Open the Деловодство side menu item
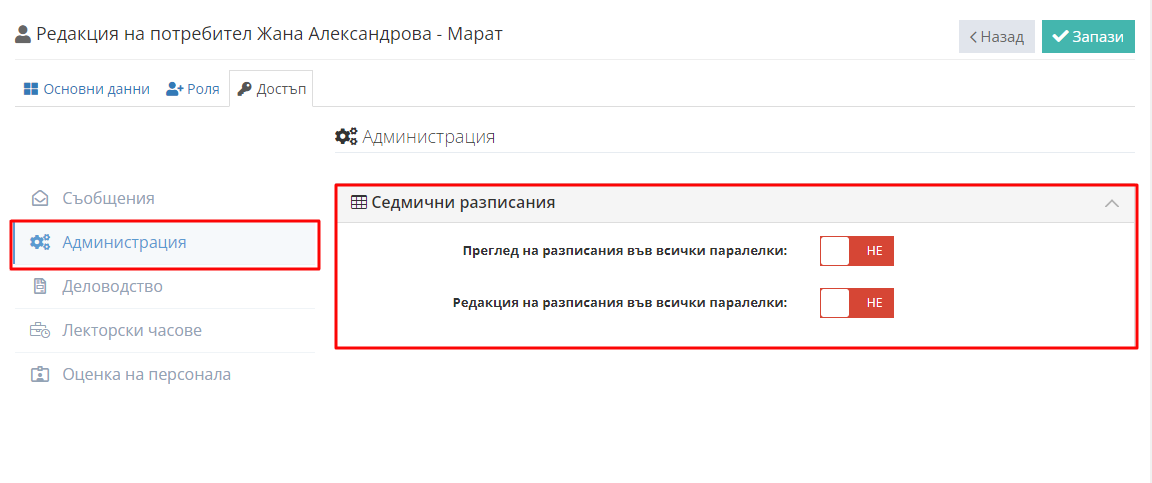The width and height of the screenshot is (1152, 483). pyautogui.click(x=165, y=287)
